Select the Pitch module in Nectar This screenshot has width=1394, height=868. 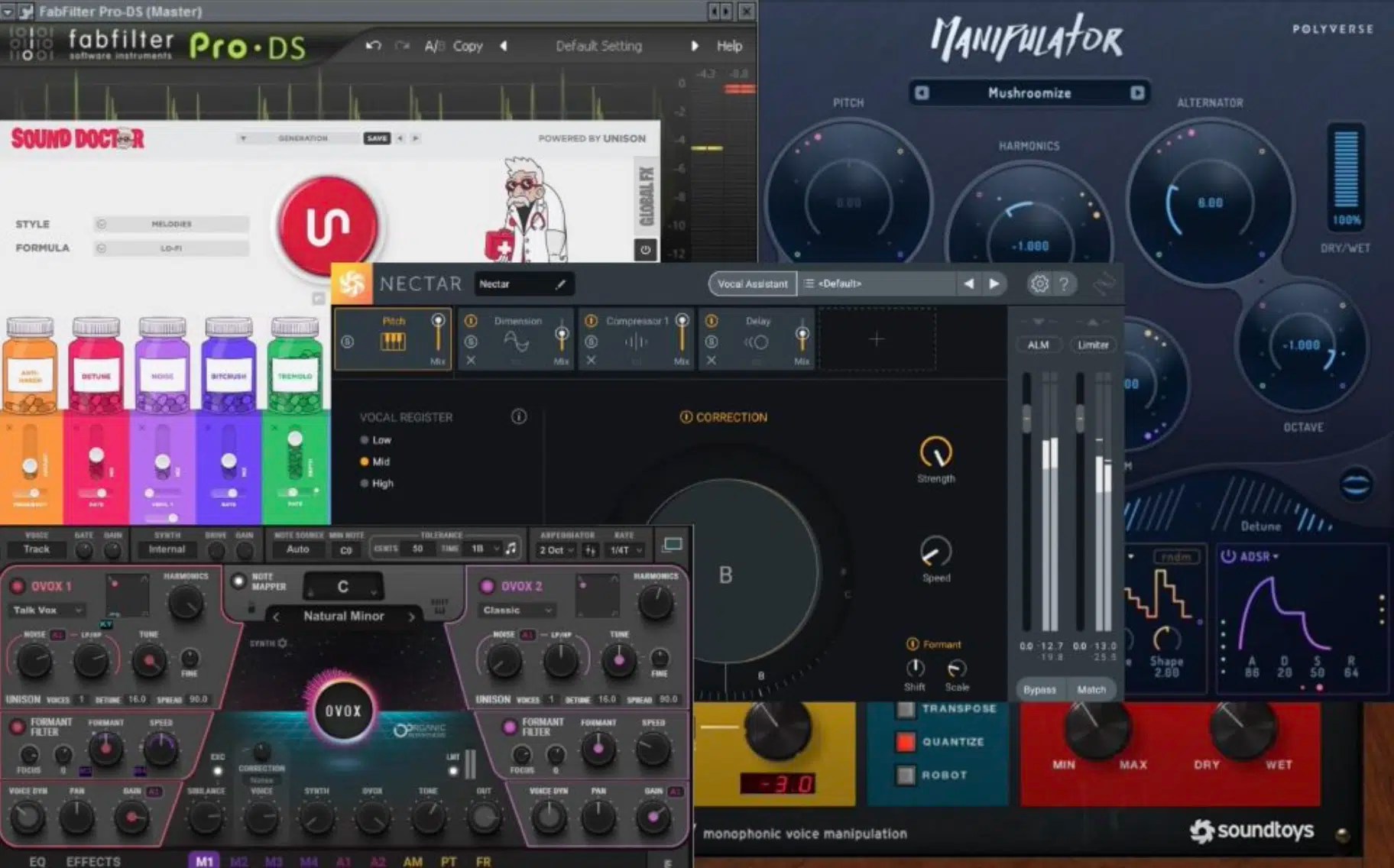pos(393,339)
